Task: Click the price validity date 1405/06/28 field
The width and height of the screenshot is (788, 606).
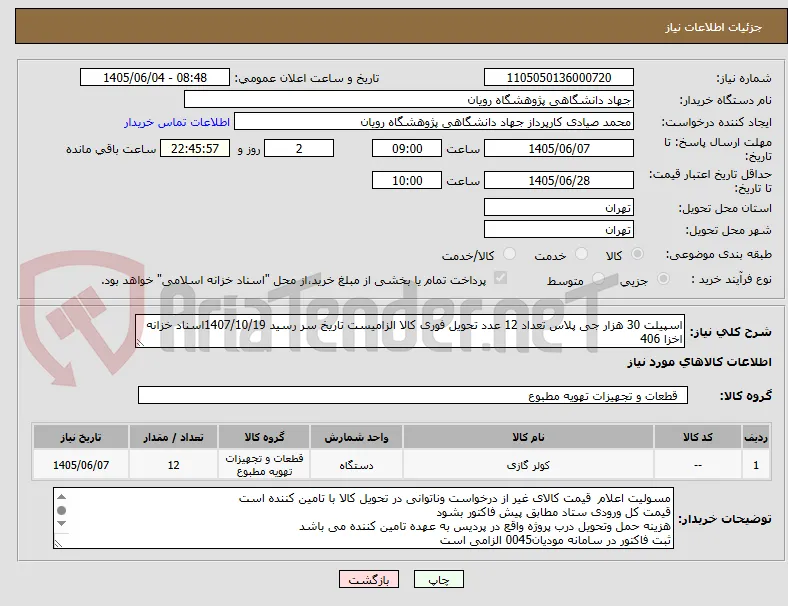Action: [558, 180]
